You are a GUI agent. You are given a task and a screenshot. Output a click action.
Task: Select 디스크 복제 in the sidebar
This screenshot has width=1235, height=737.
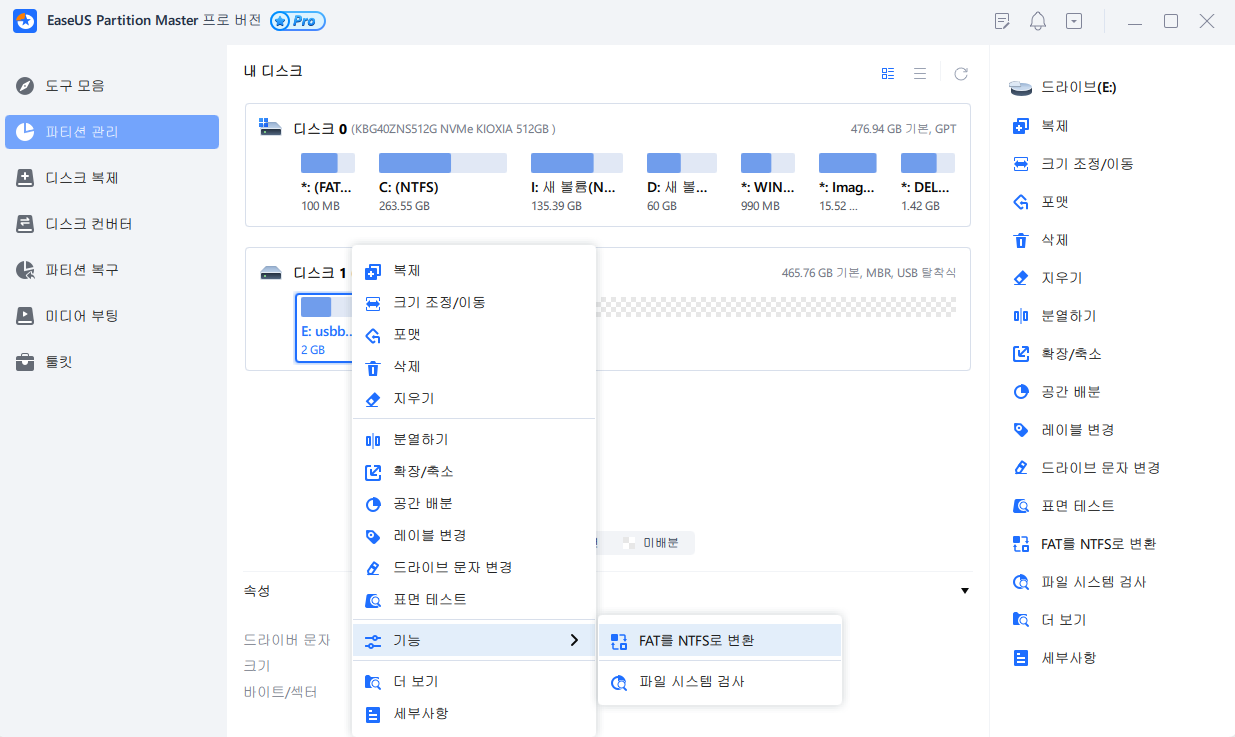tap(111, 178)
